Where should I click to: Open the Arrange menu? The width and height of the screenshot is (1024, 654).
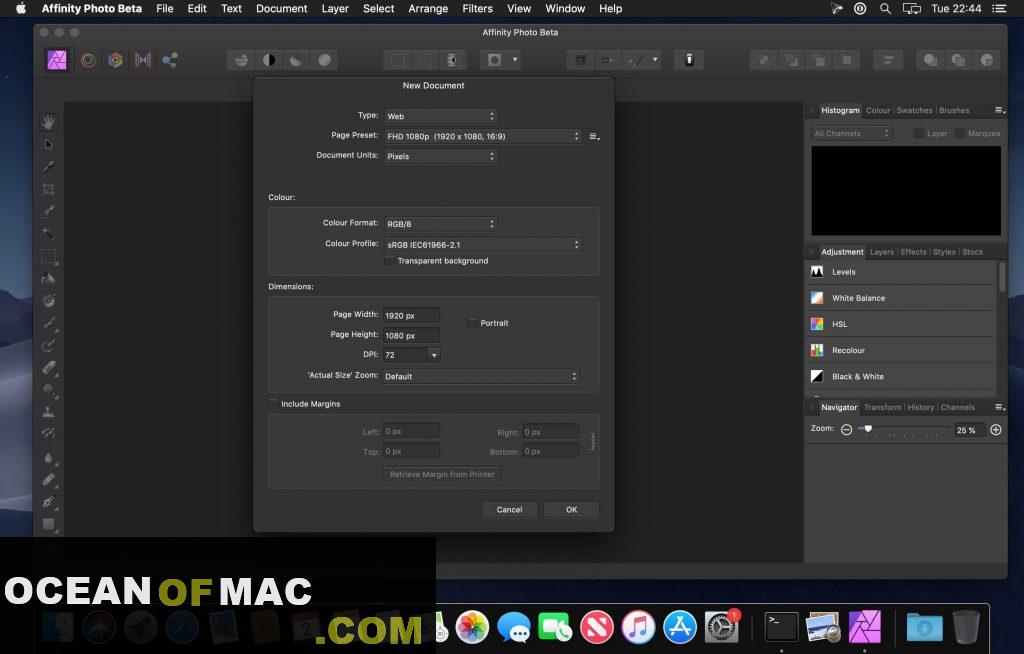click(x=428, y=8)
